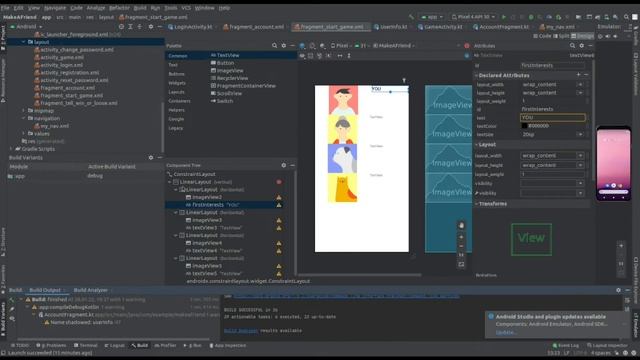Click the design surface layers icon
The image size is (640, 360).
click(302, 46)
